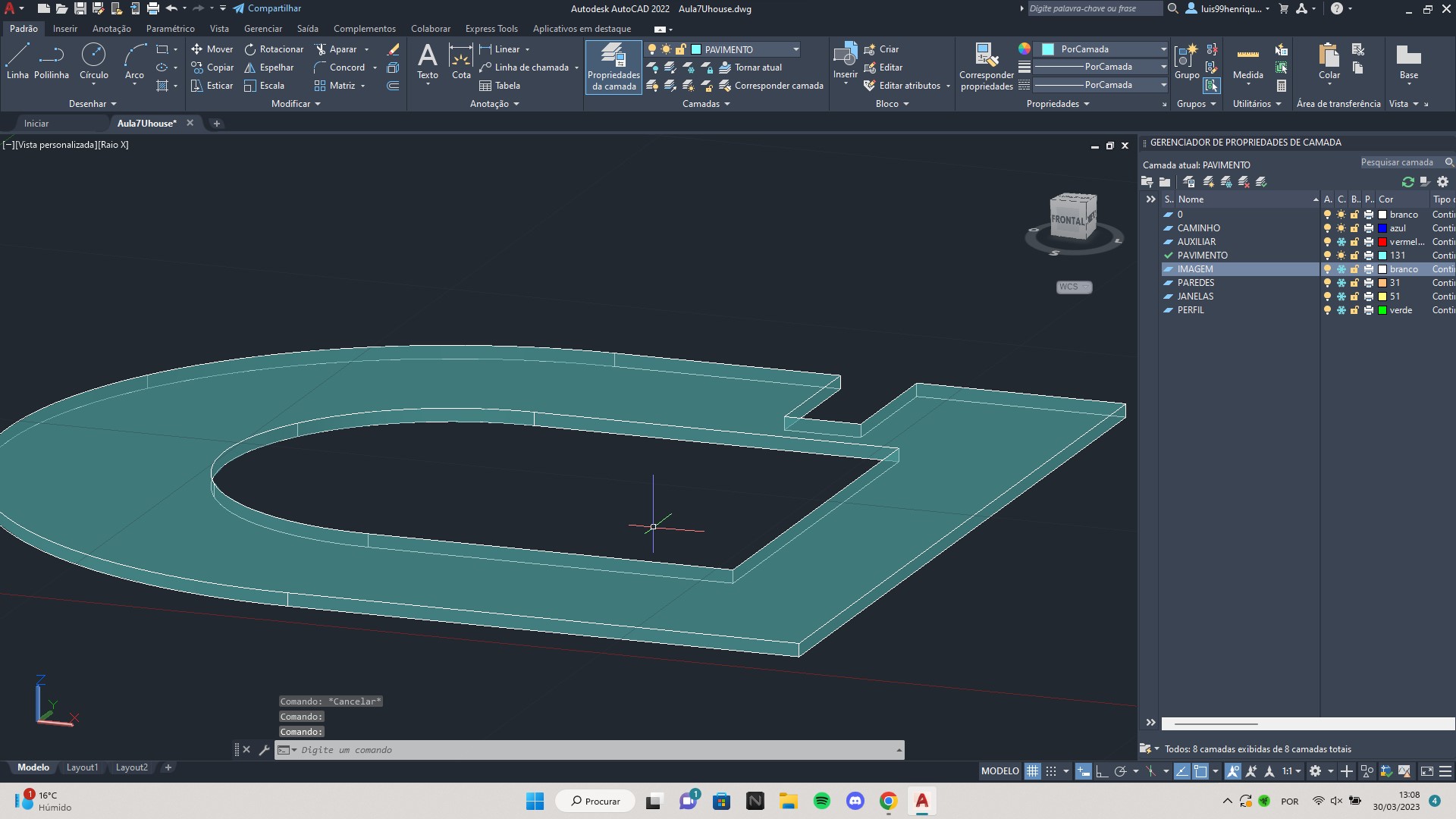Switch to the Iniciar file tab
1456x819 pixels.
pyautogui.click(x=36, y=124)
